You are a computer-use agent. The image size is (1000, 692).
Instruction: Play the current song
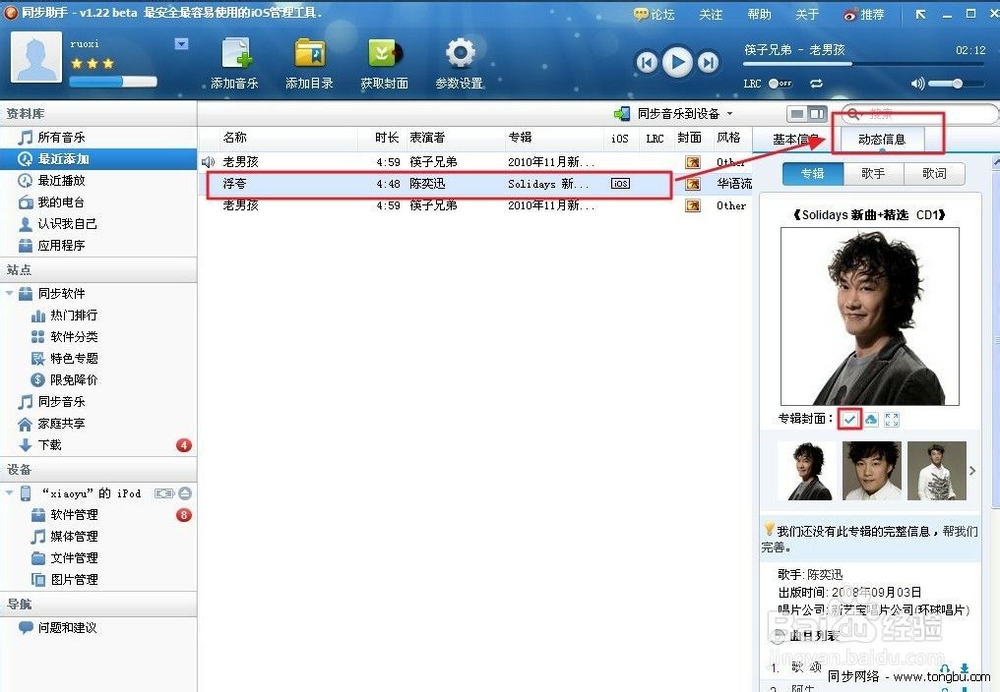(677, 62)
